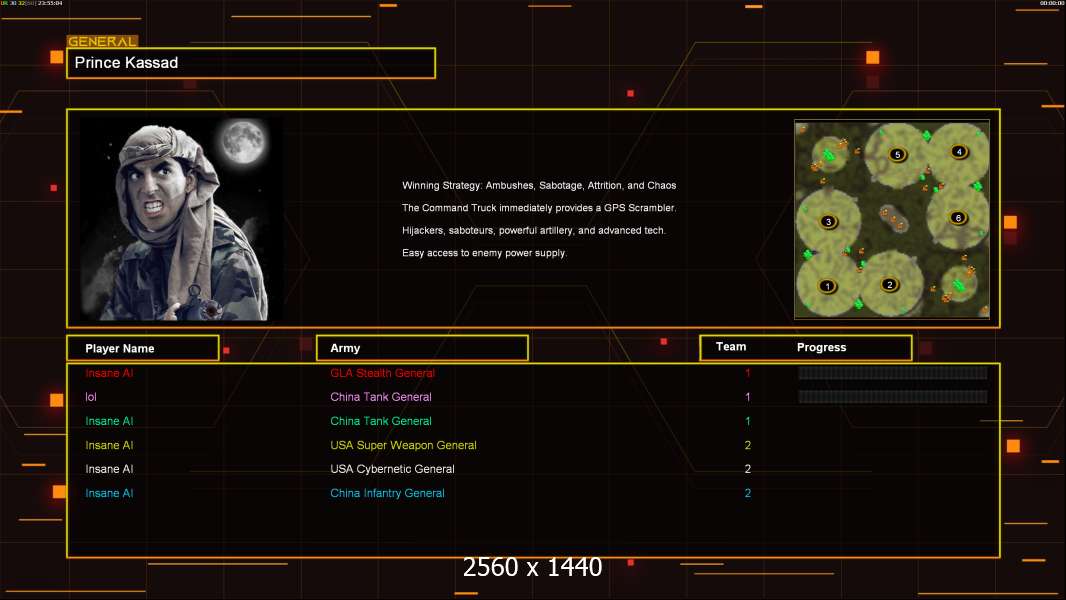Select the white Insane AI player name
The width and height of the screenshot is (1066, 600).
109,469
